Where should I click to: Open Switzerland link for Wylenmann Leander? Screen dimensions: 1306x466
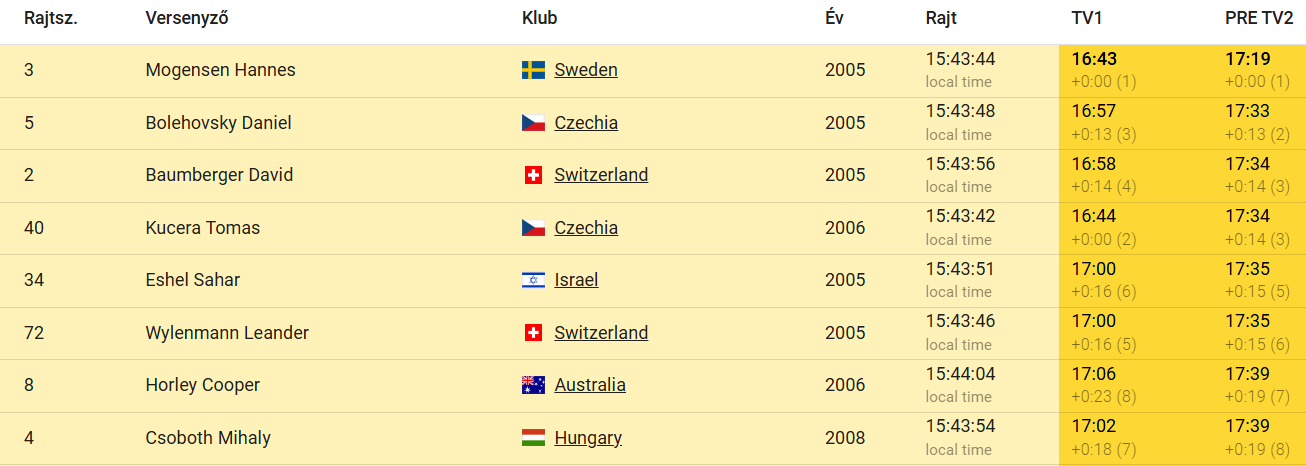pyautogui.click(x=601, y=333)
